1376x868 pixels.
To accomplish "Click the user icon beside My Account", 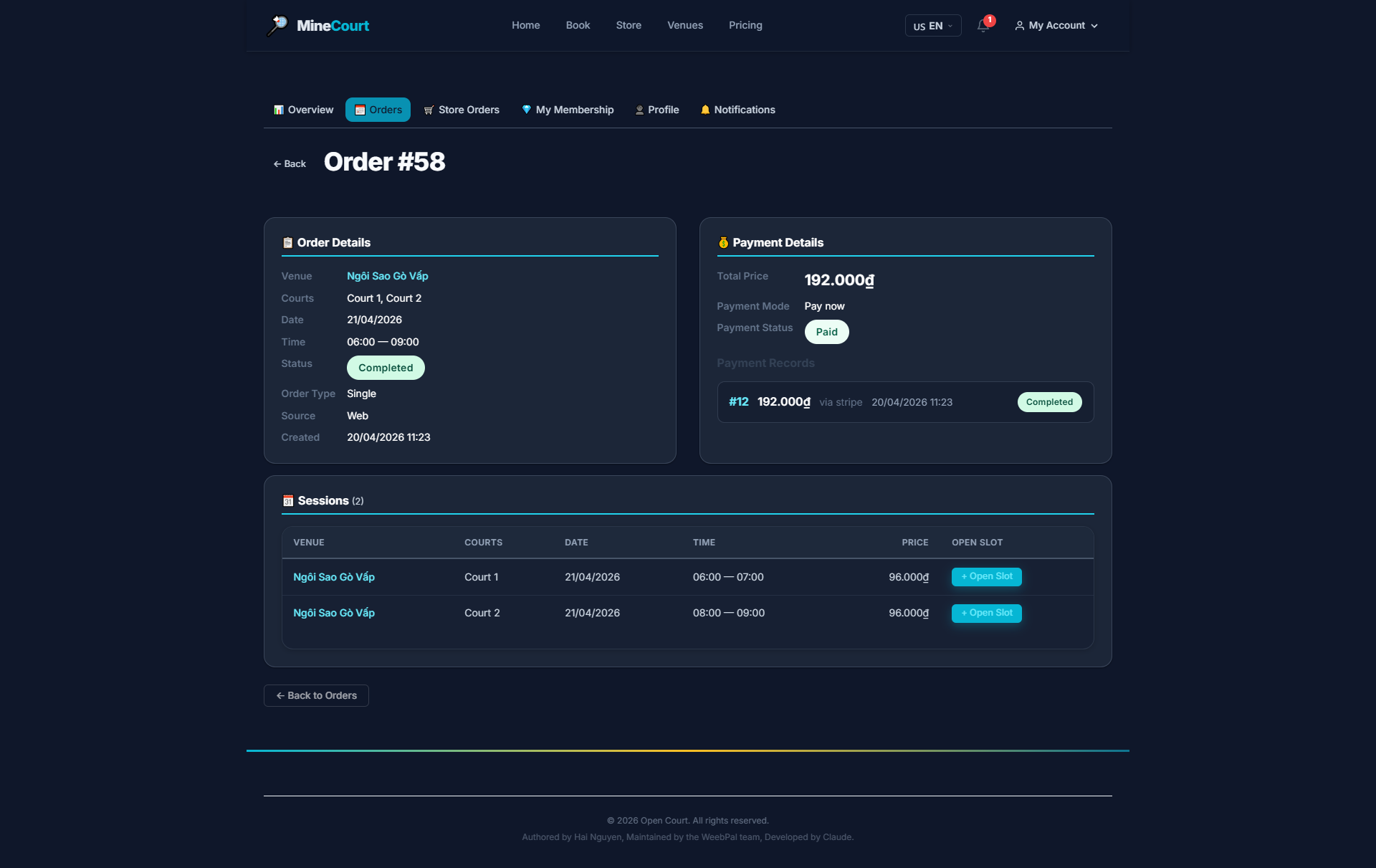I will (x=1019, y=26).
